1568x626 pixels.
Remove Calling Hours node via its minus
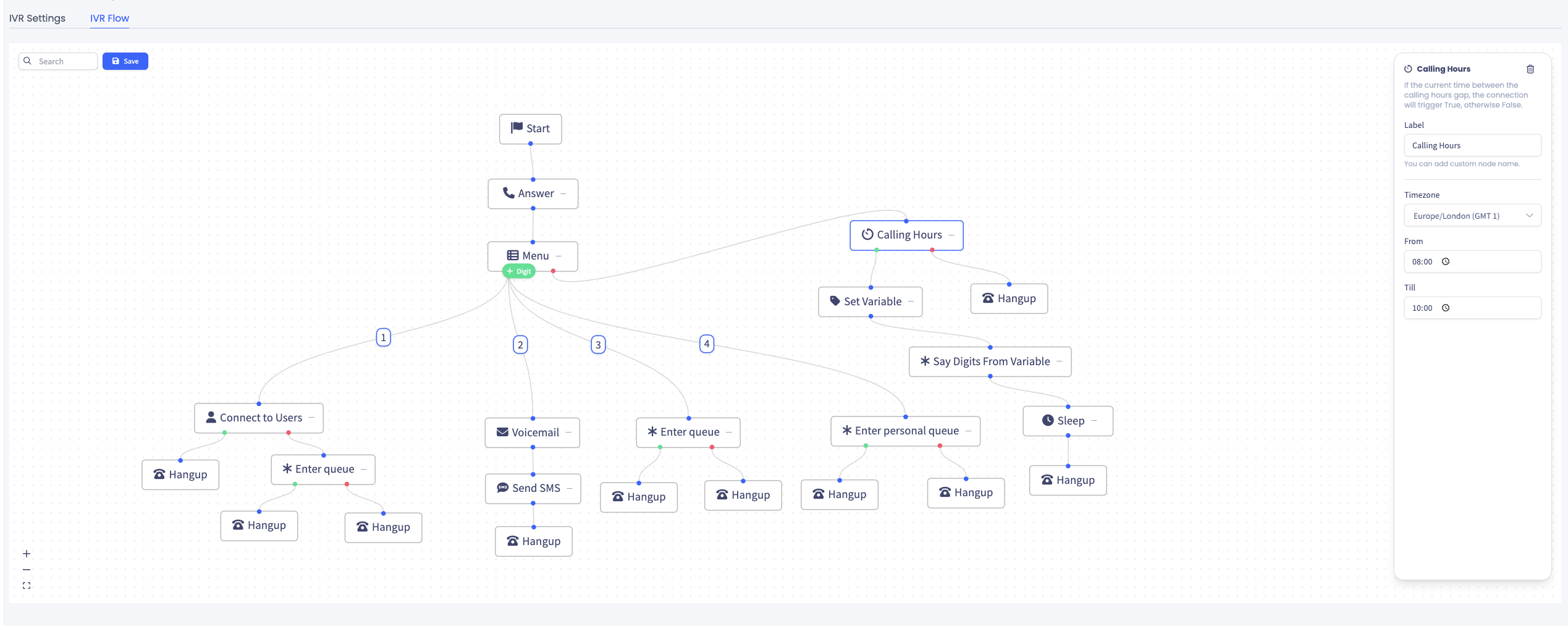951,235
